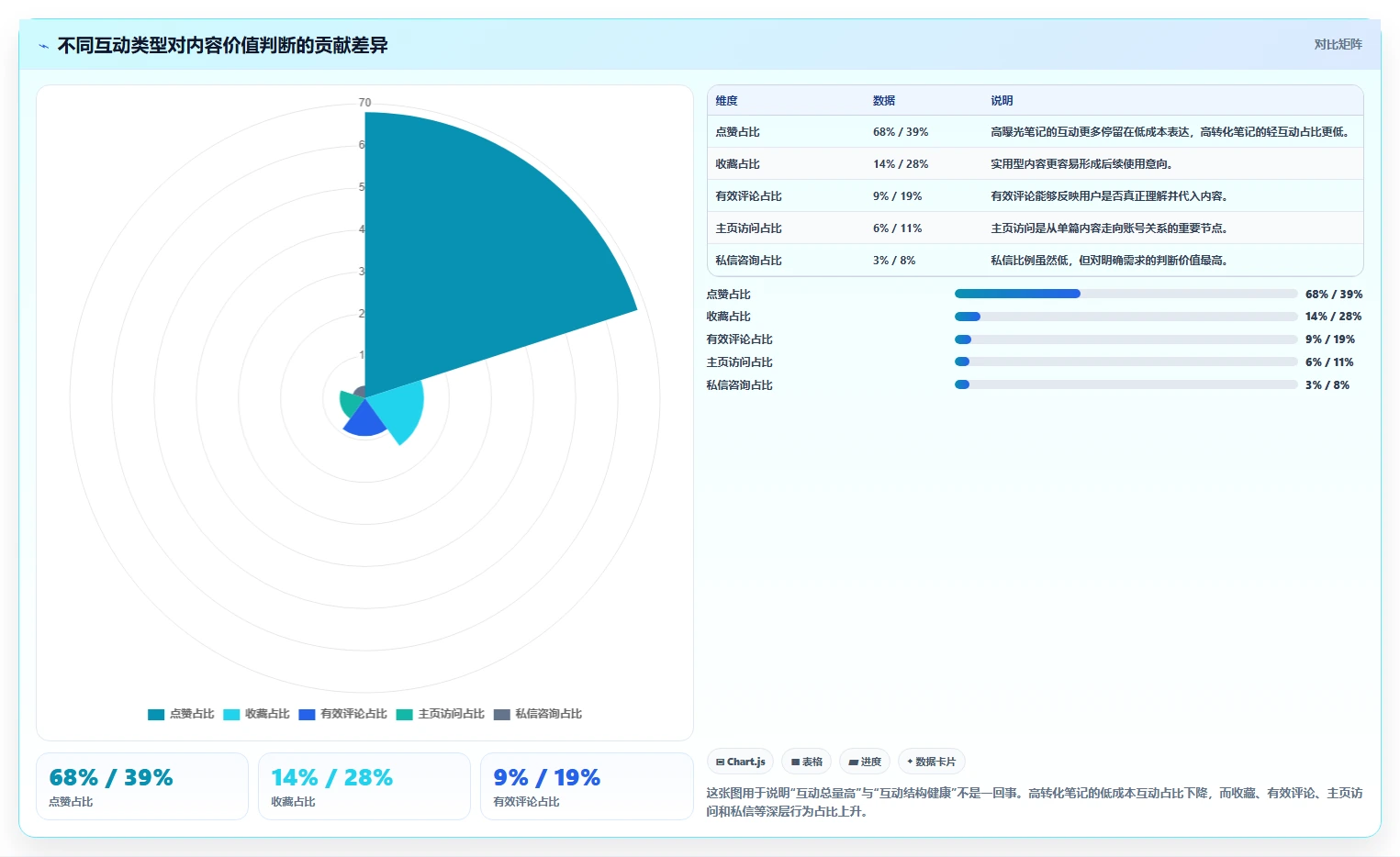
Task: Select the Chart.js tag
Action: point(741,762)
